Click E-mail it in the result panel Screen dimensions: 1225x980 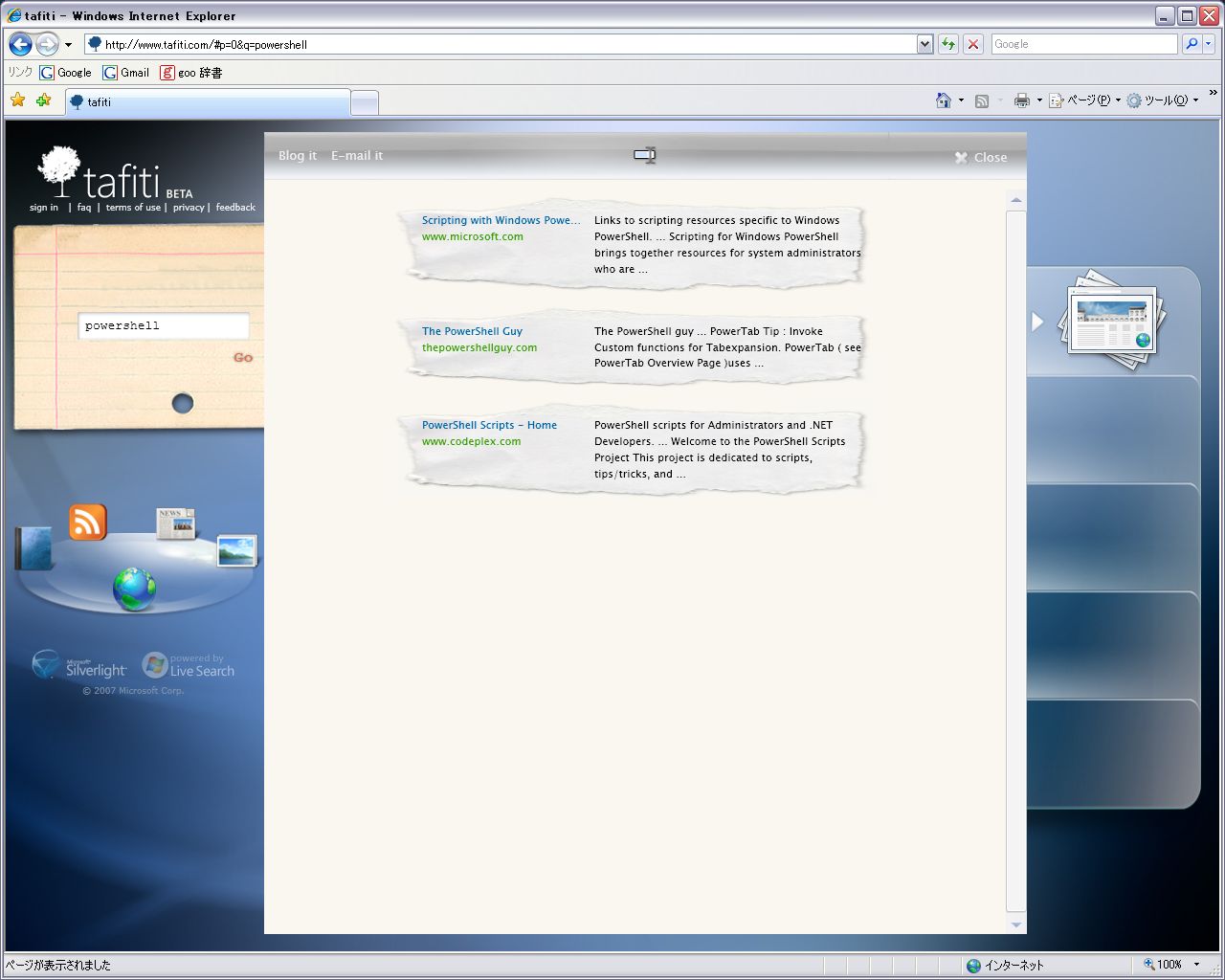(357, 156)
